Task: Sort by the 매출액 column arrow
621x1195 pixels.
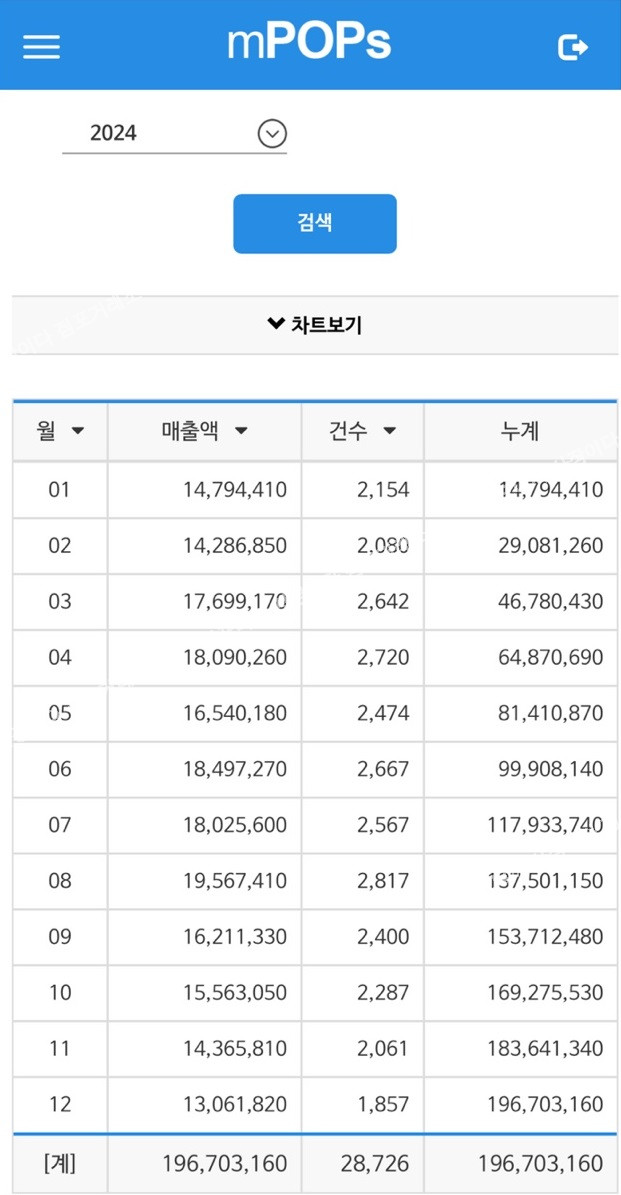Action: 240,431
